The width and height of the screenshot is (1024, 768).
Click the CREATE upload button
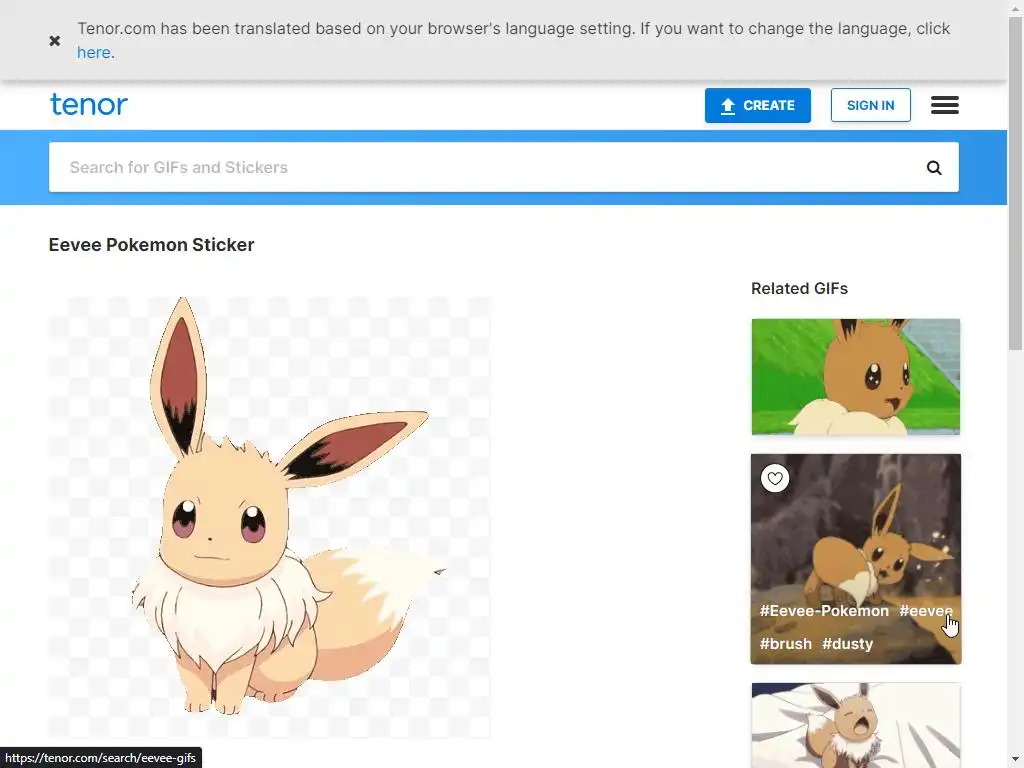coord(758,105)
